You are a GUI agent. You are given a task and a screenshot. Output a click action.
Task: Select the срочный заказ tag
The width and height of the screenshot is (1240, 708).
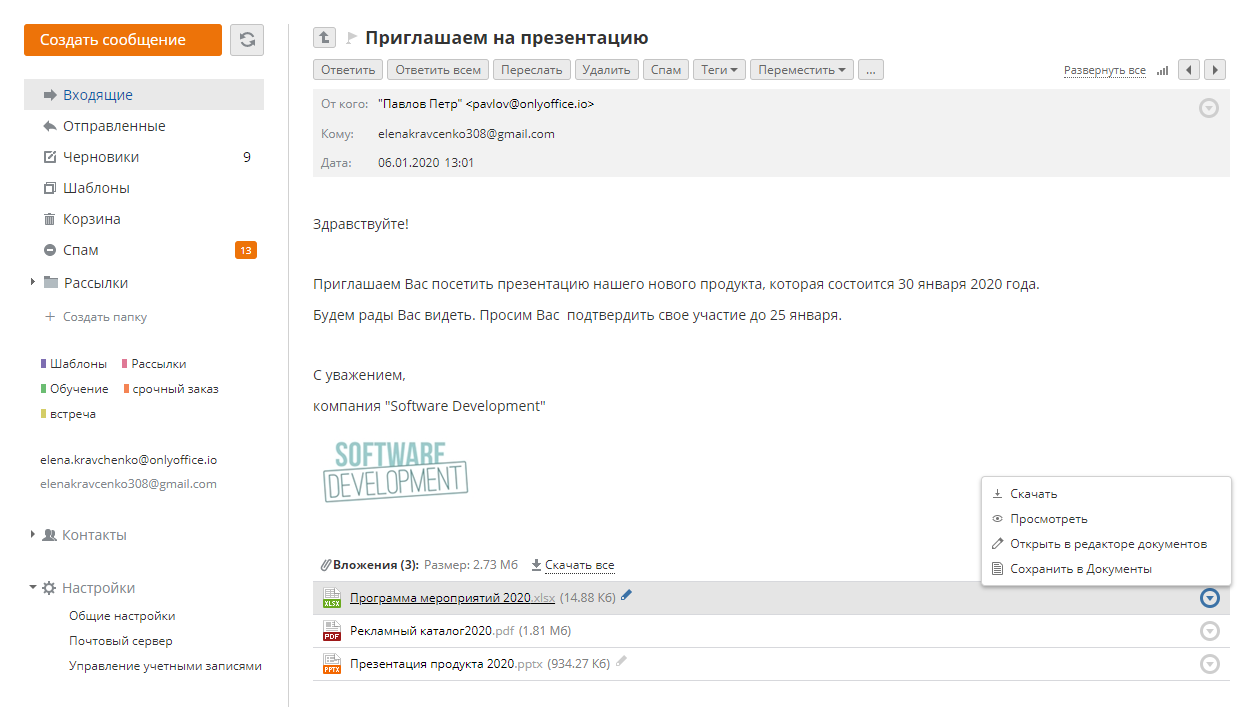click(171, 389)
